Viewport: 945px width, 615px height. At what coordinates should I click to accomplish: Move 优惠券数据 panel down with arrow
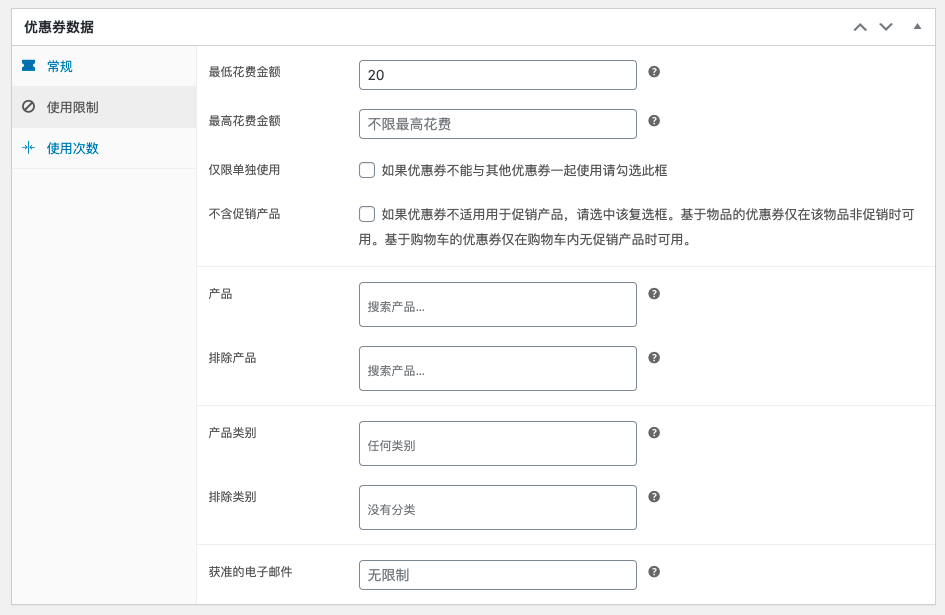pos(886,27)
